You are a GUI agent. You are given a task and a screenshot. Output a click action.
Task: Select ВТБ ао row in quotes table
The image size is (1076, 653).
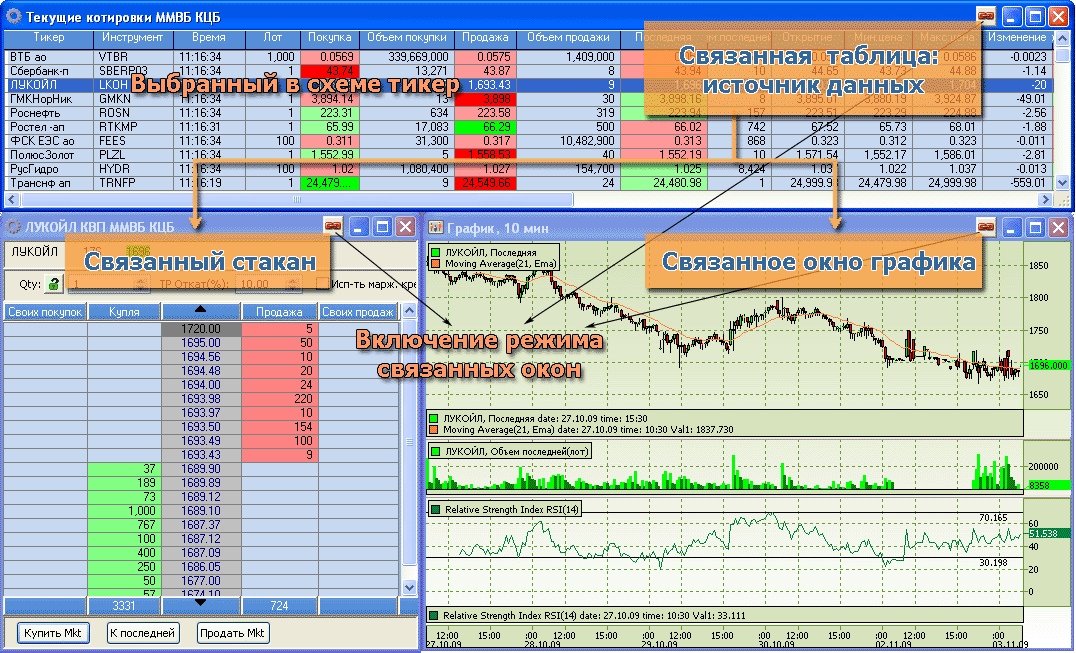528,57
